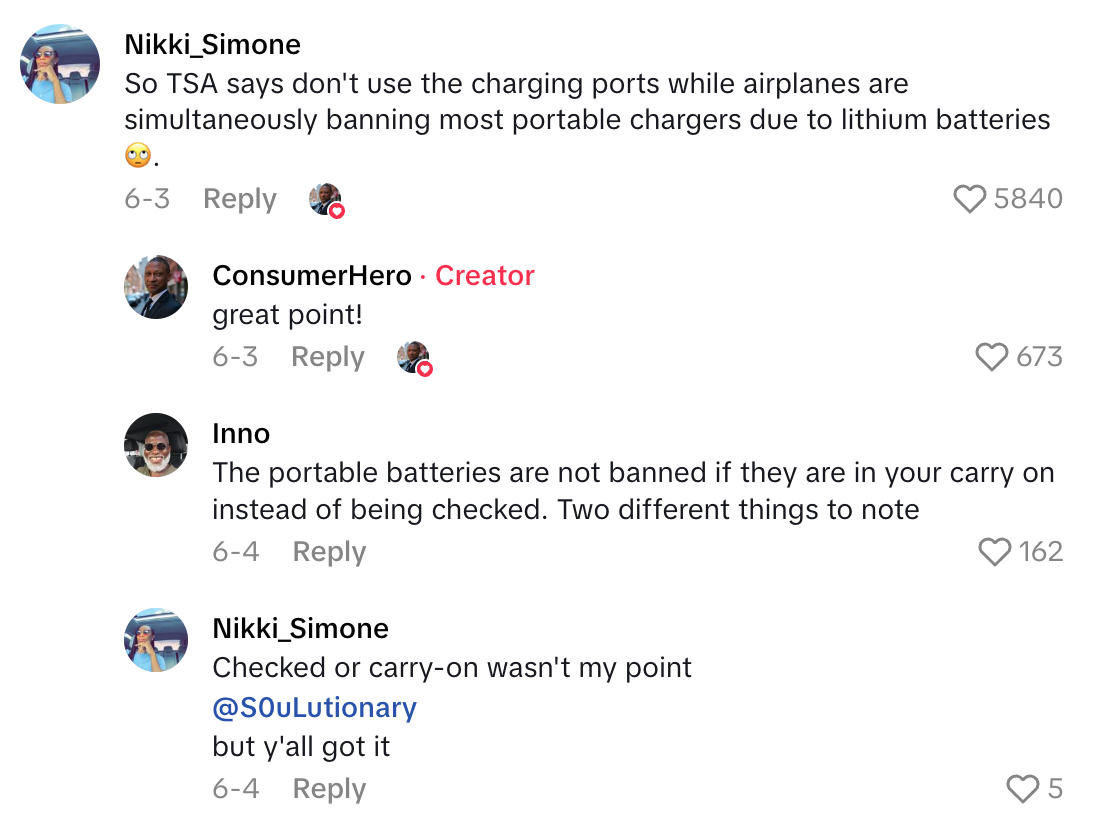The width and height of the screenshot is (1100, 828).
Task: Like ConsumerHero's 'great point!' reply
Action: pos(991,357)
